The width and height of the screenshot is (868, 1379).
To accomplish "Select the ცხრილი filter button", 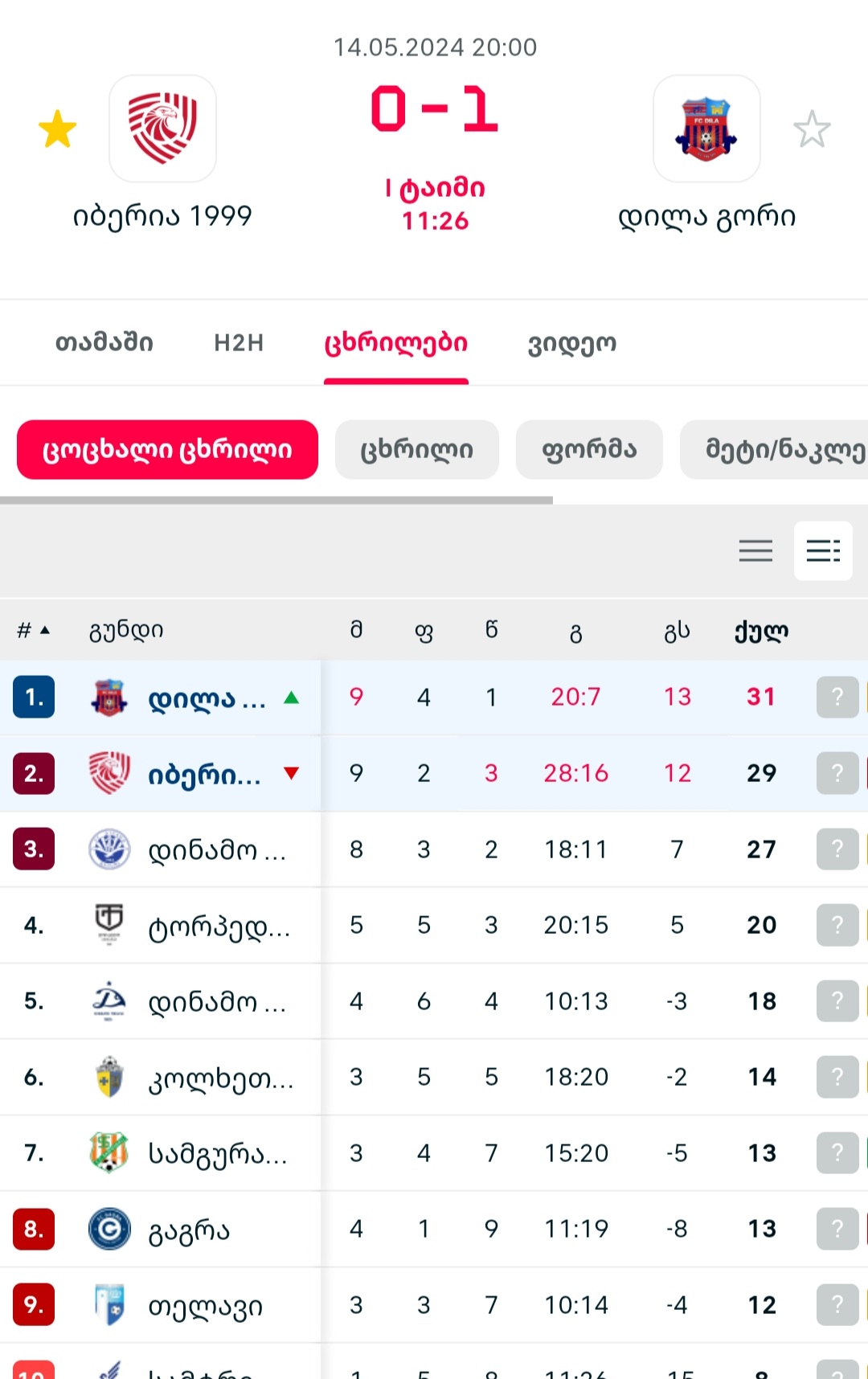I will coord(416,450).
